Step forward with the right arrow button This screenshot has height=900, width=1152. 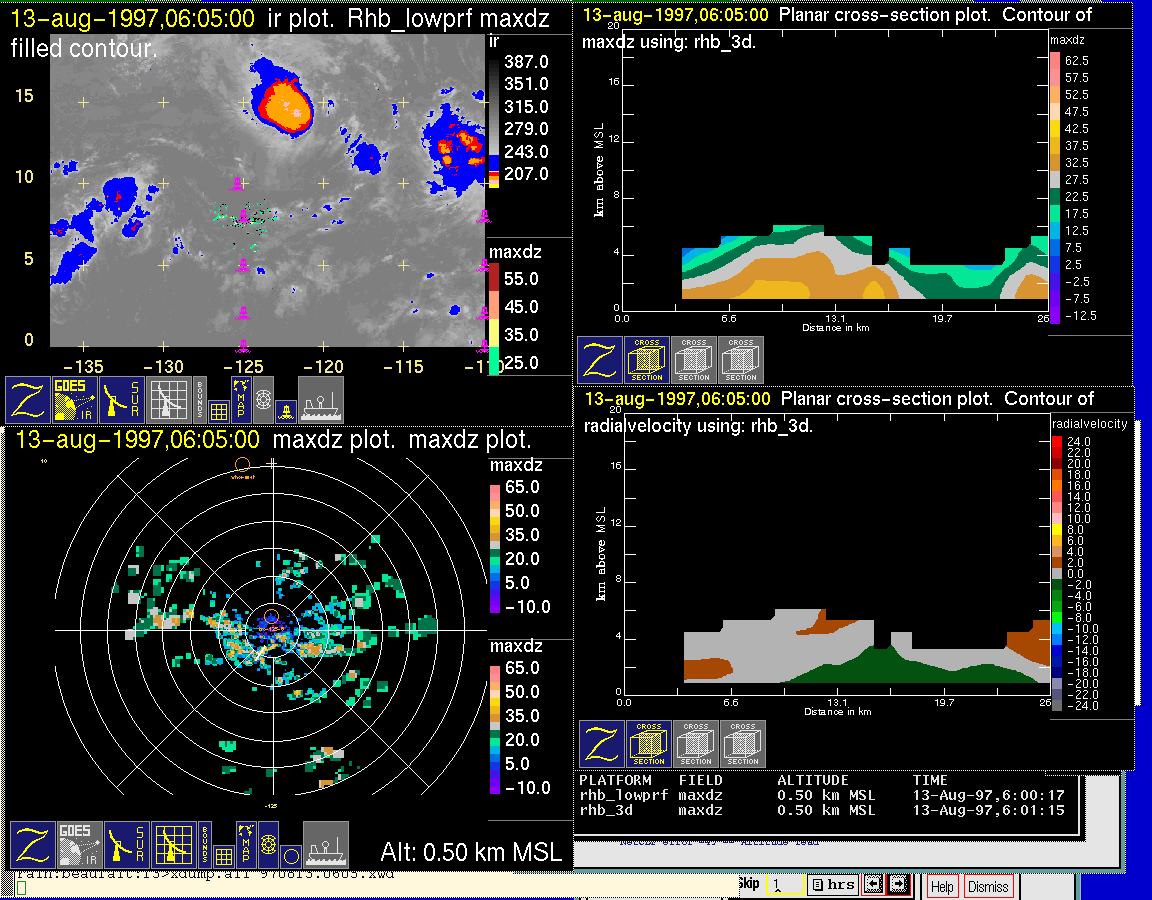[x=897, y=884]
